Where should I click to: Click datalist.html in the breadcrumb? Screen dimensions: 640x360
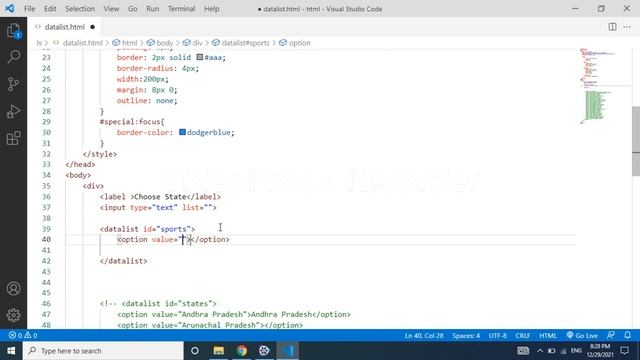click(82, 43)
